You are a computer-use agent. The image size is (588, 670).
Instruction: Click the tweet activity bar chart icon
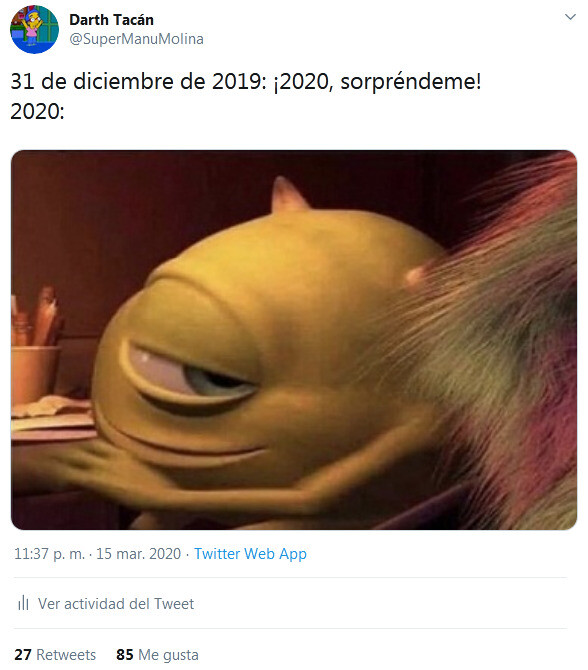click(24, 603)
